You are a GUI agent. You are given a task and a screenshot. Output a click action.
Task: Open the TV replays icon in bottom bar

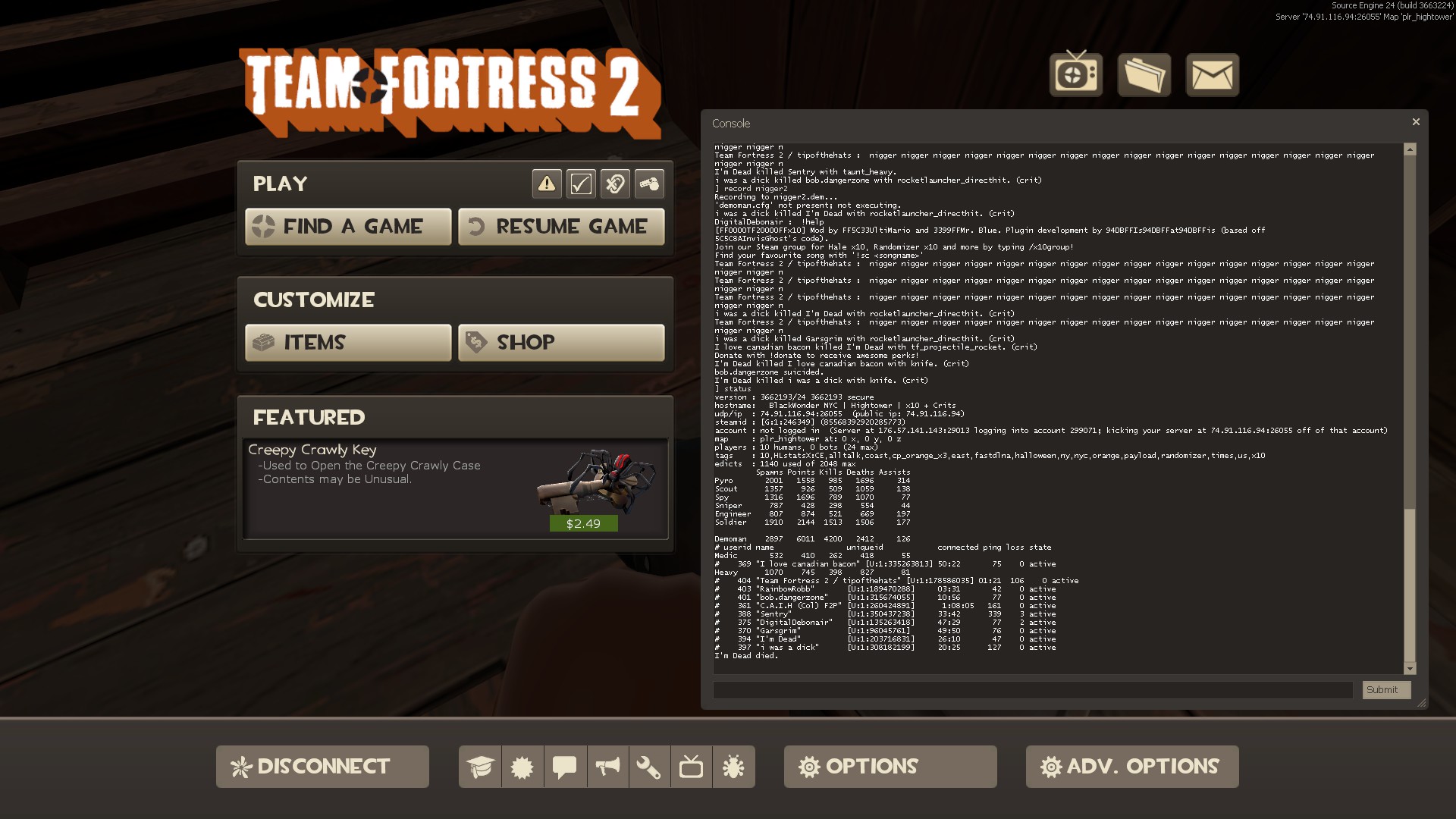click(x=691, y=767)
